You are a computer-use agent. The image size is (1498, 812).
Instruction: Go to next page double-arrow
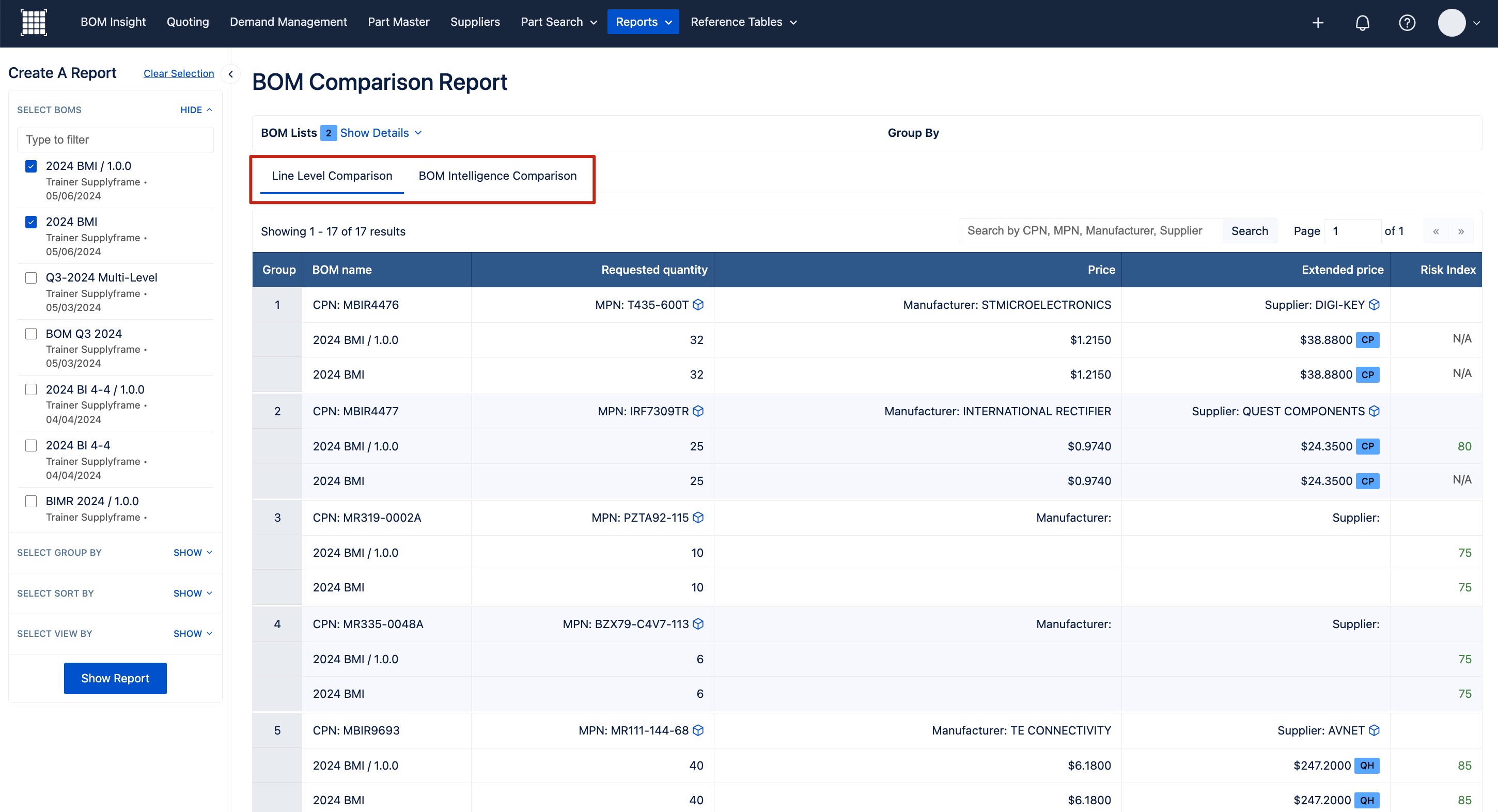1461,231
